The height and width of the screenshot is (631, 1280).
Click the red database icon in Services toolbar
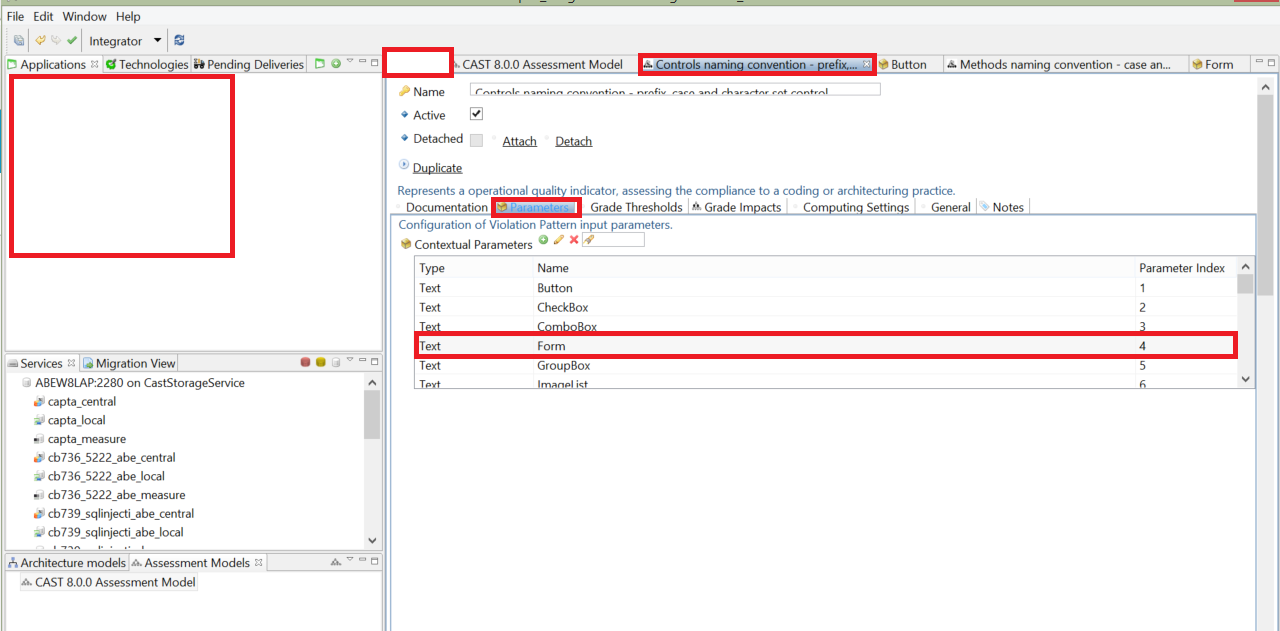point(306,363)
